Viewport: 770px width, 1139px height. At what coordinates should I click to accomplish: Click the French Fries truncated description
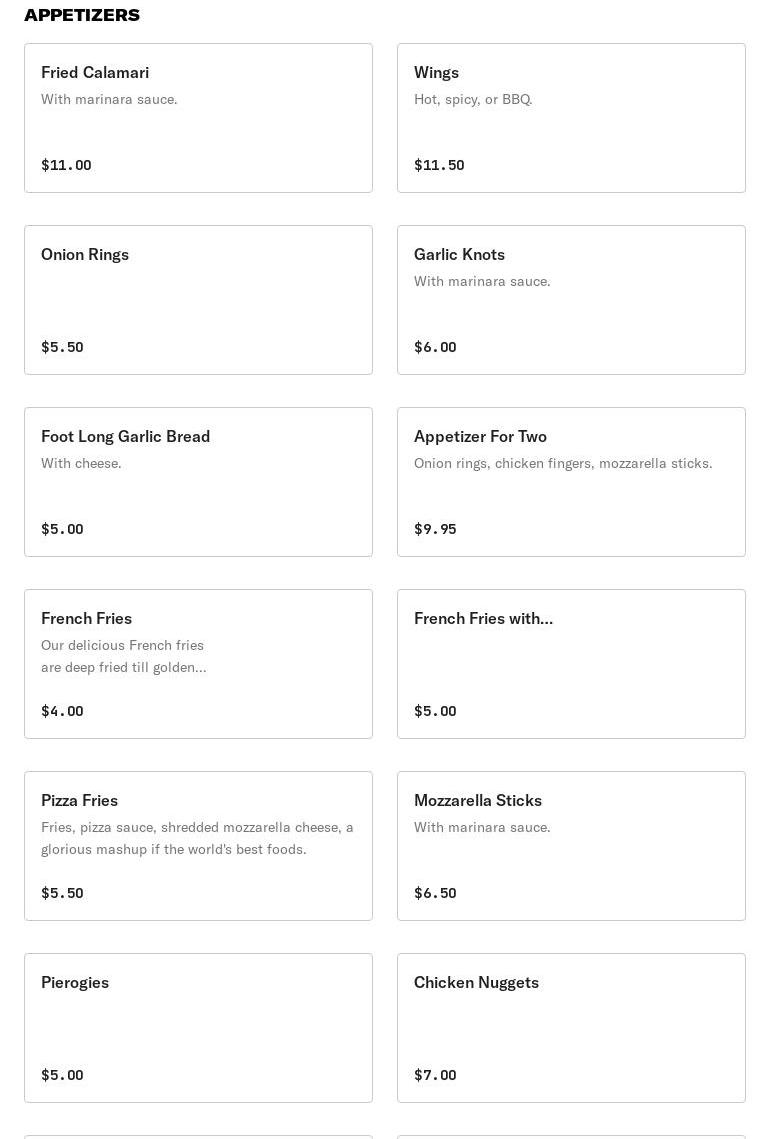[x=123, y=656]
